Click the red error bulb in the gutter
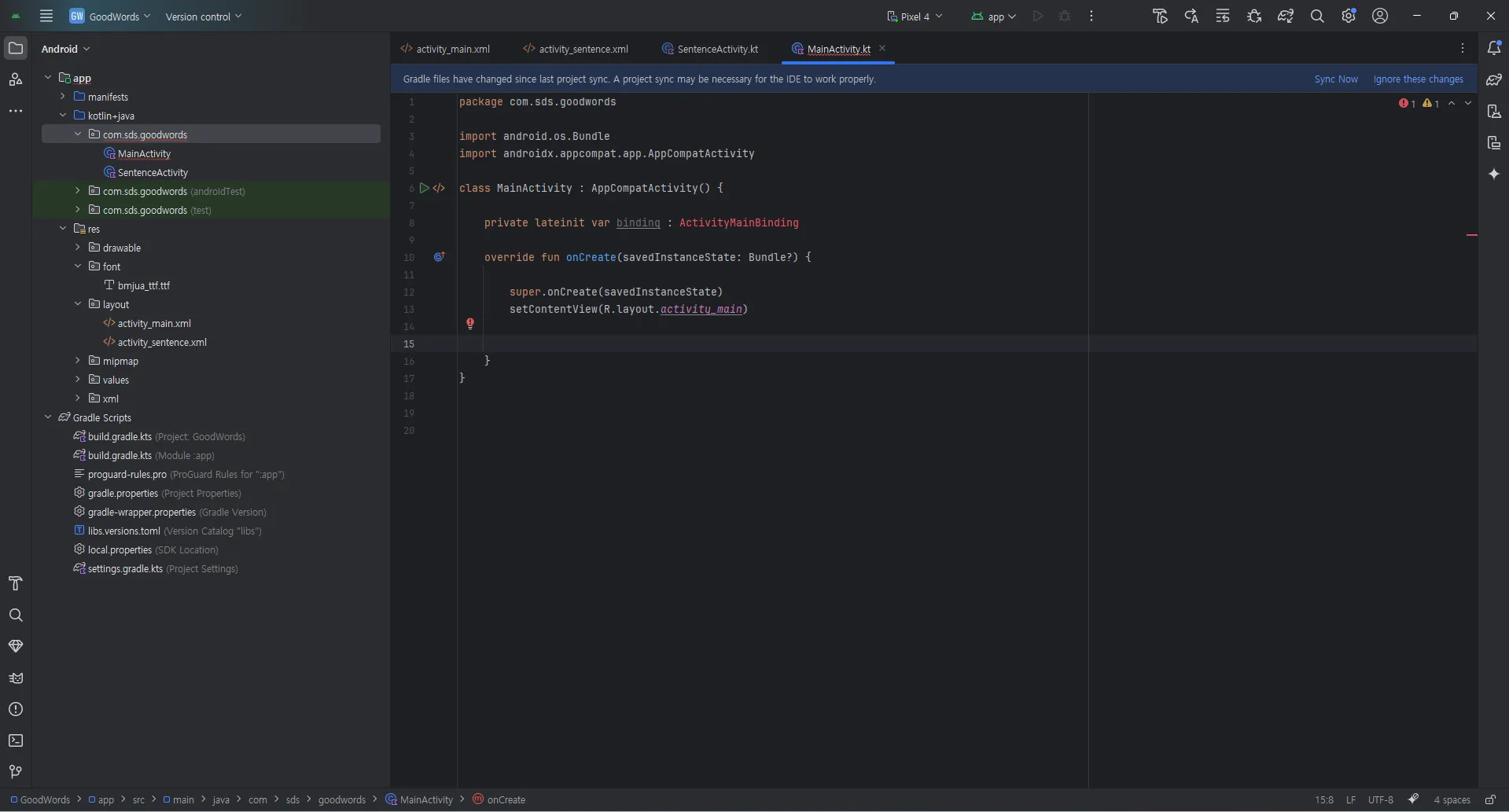Viewport: 1509px width, 812px height. tap(470, 323)
